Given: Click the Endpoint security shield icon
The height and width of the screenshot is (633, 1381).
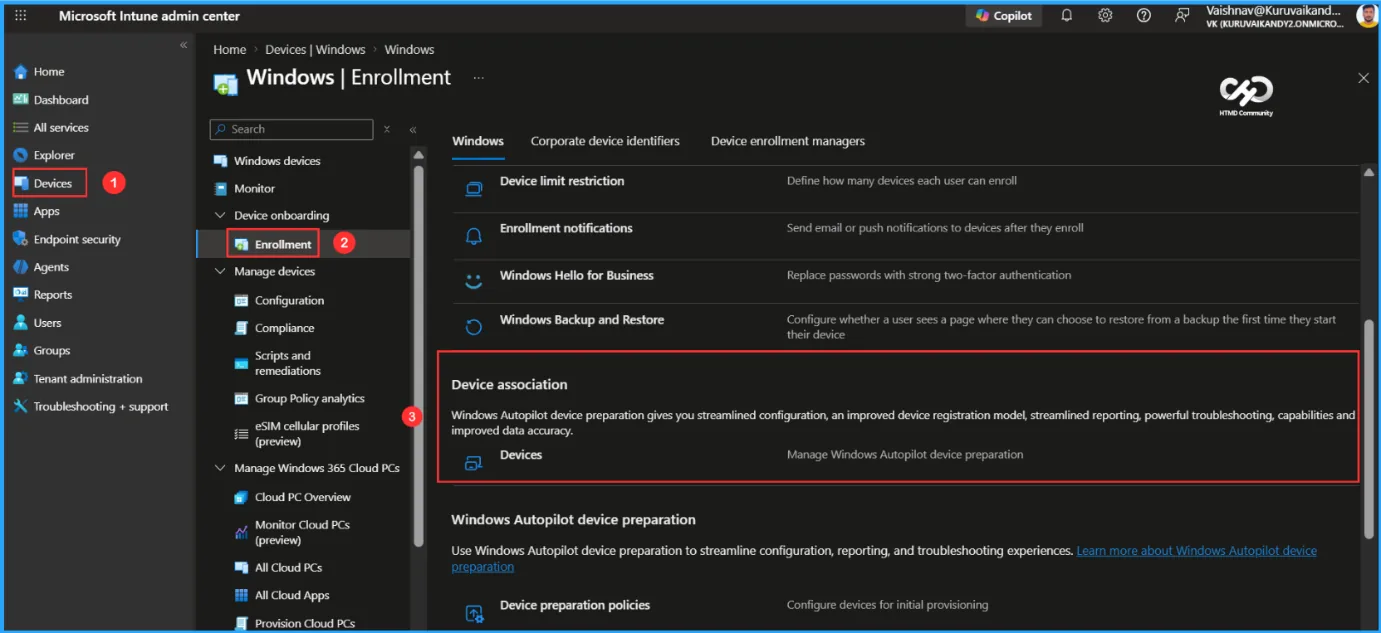Looking at the screenshot, I should (x=21, y=240).
